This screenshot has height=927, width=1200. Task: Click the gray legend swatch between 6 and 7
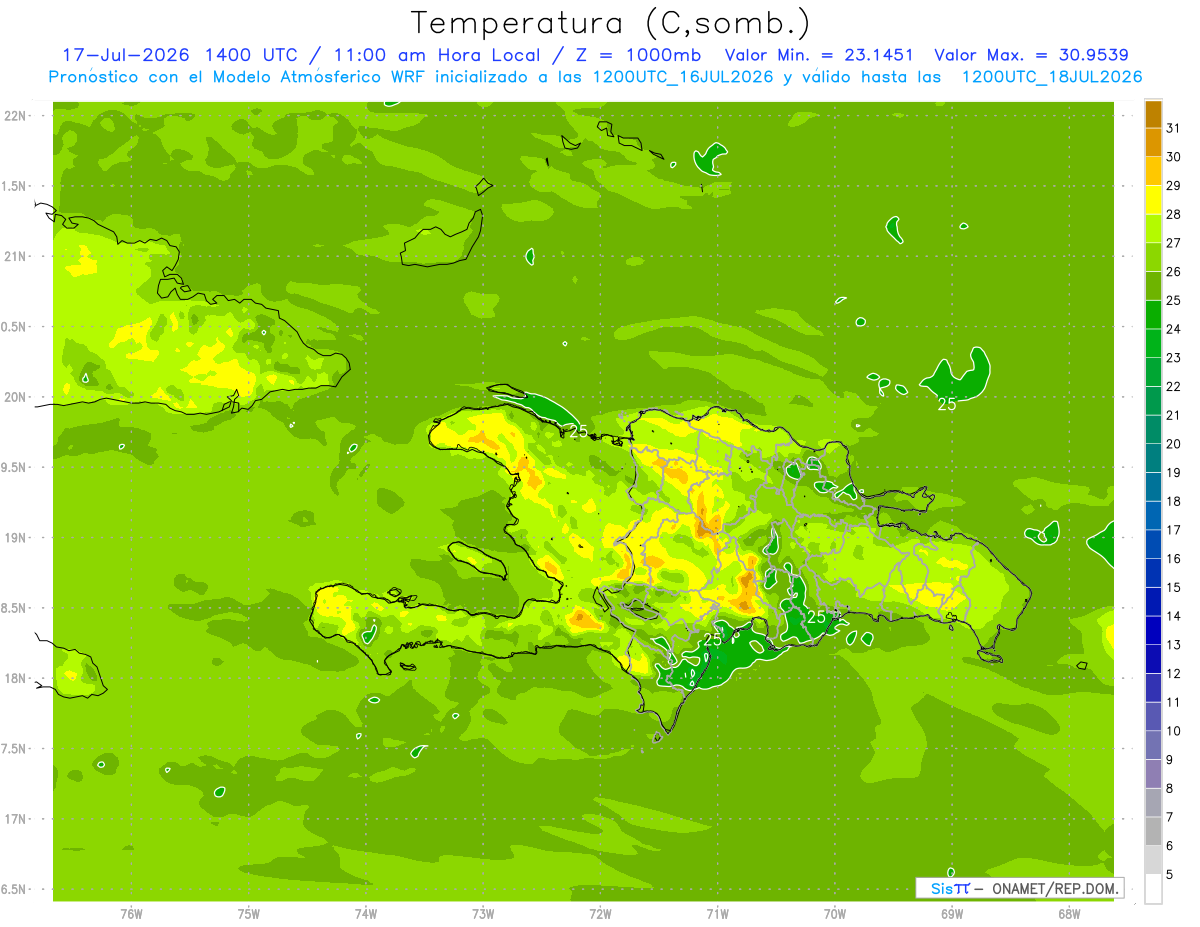[1153, 831]
